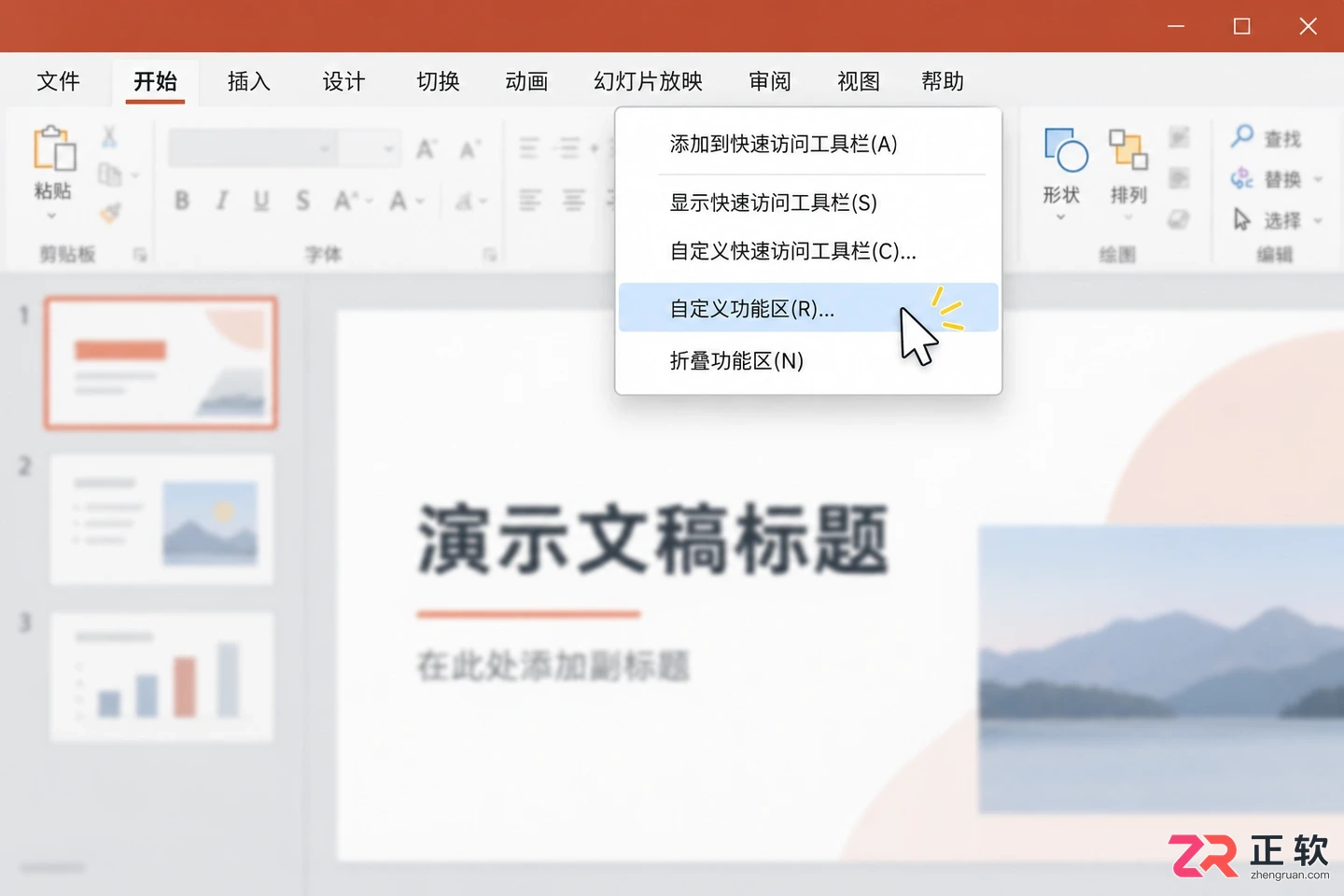
Task: Click the Copy icon in the clipboard group
Action: click(110, 175)
